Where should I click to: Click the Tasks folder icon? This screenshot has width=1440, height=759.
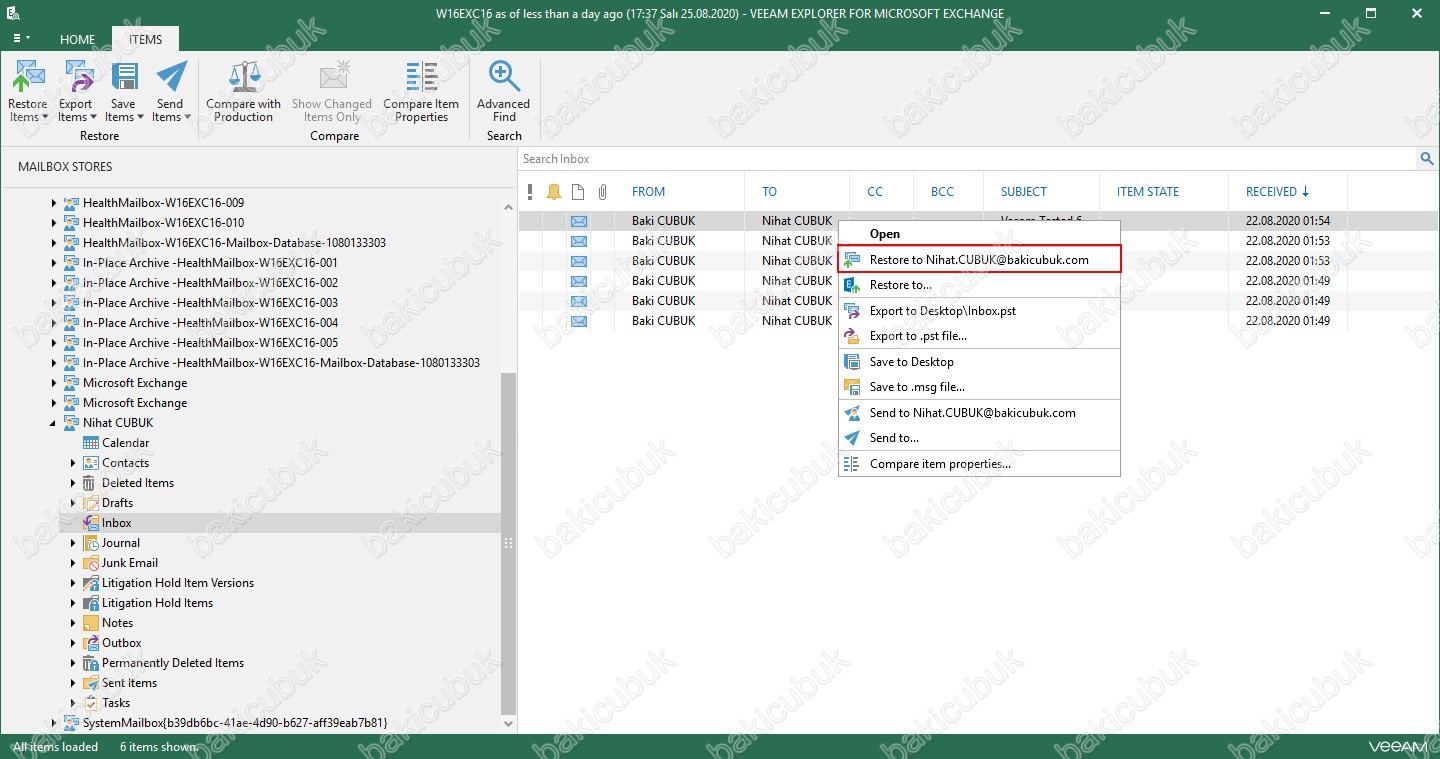(x=91, y=703)
